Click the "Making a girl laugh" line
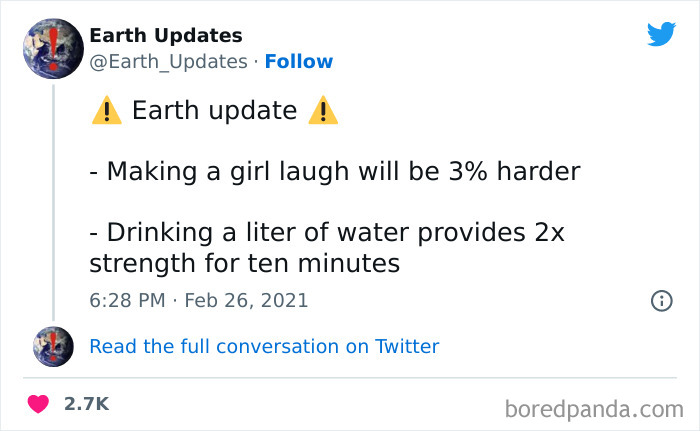Image resolution: width=700 pixels, height=431 pixels. pyautogui.click(x=334, y=171)
